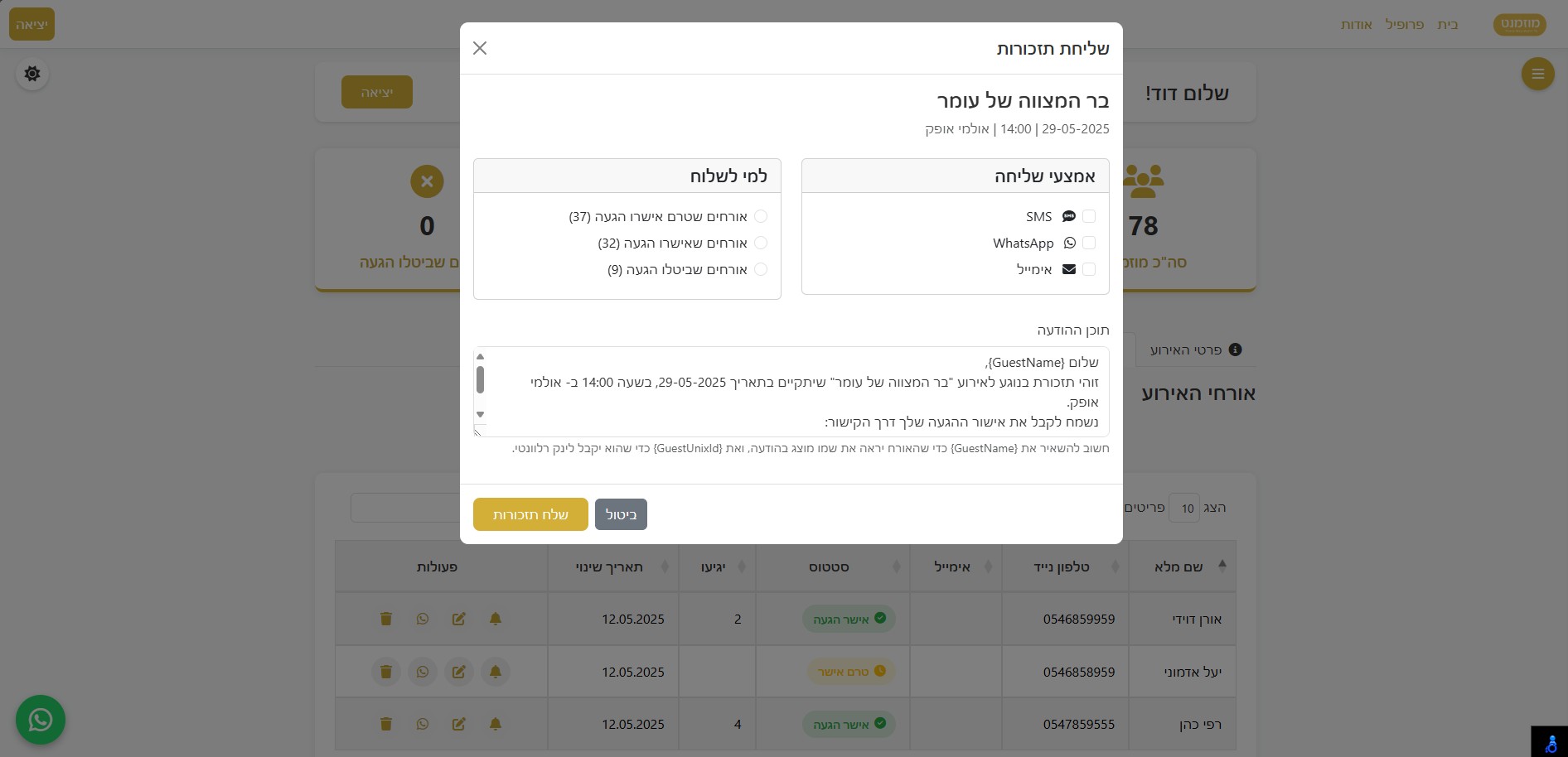Viewport: 1568px width, 757px height.
Task: Open WhatsApp action icon for רפי כהן
Action: [423, 724]
